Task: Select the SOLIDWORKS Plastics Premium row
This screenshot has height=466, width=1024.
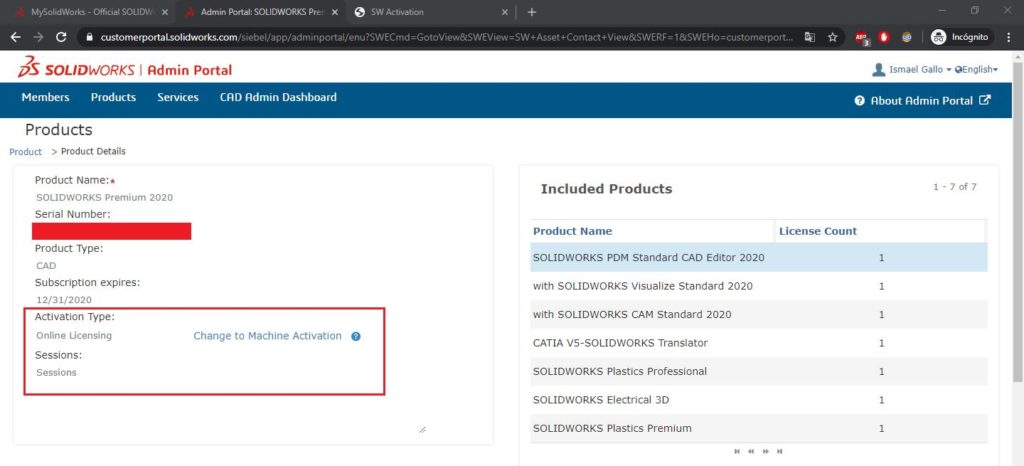Action: pyautogui.click(x=759, y=428)
